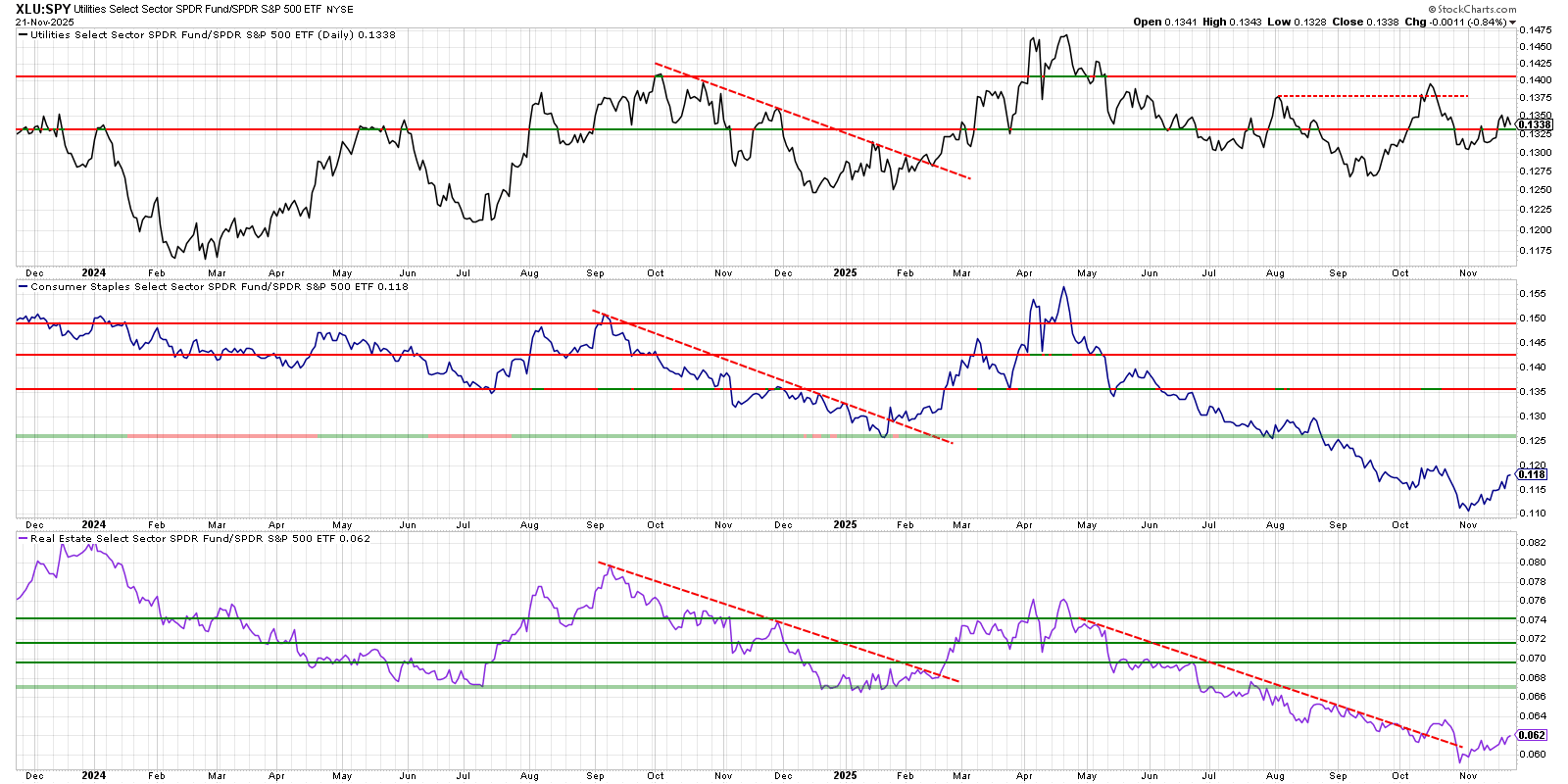Click the 0.155 axis label on Staples panel

(x=1532, y=294)
